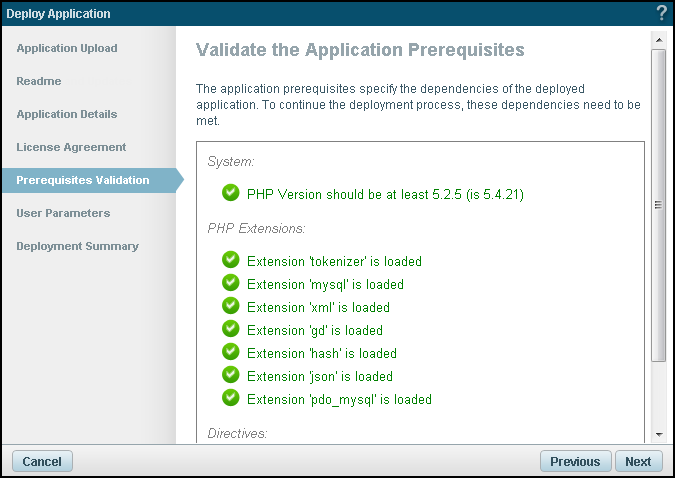Jump to the User Parameters step
The height and width of the screenshot is (478, 675).
coord(63,213)
